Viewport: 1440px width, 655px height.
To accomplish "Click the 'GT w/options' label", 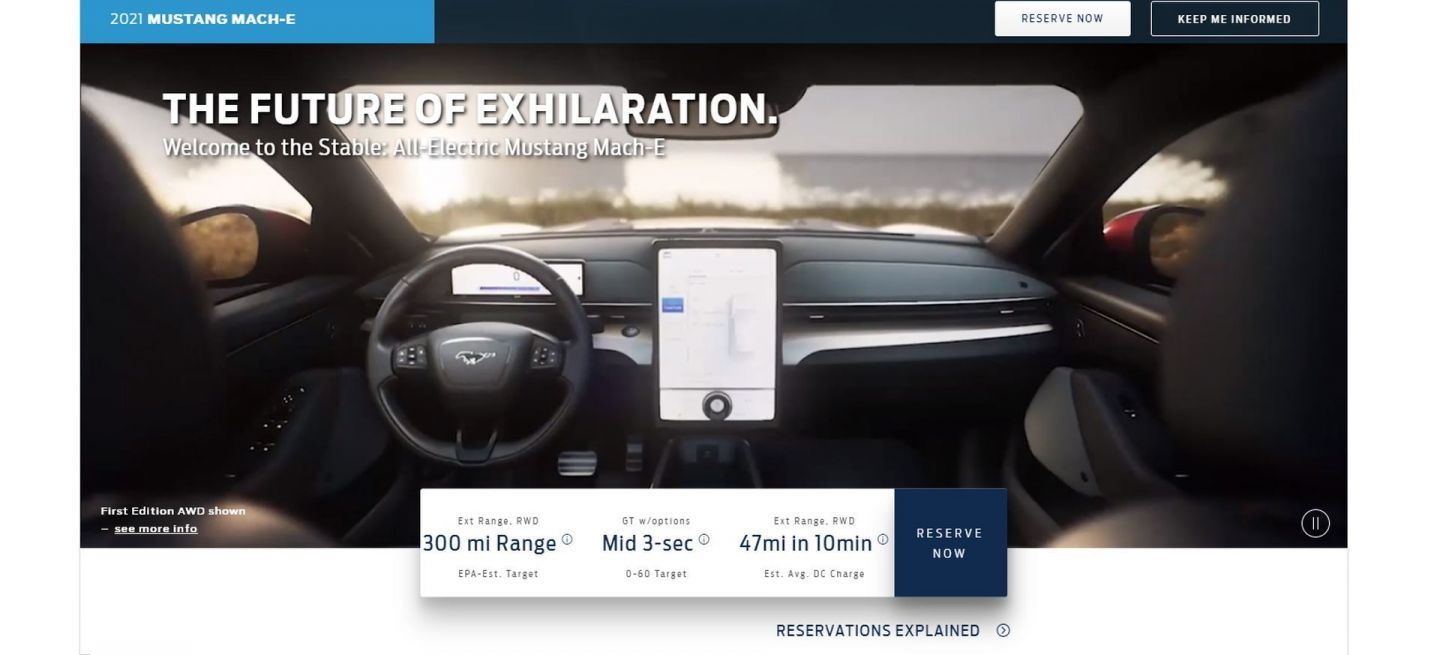I will (x=656, y=521).
